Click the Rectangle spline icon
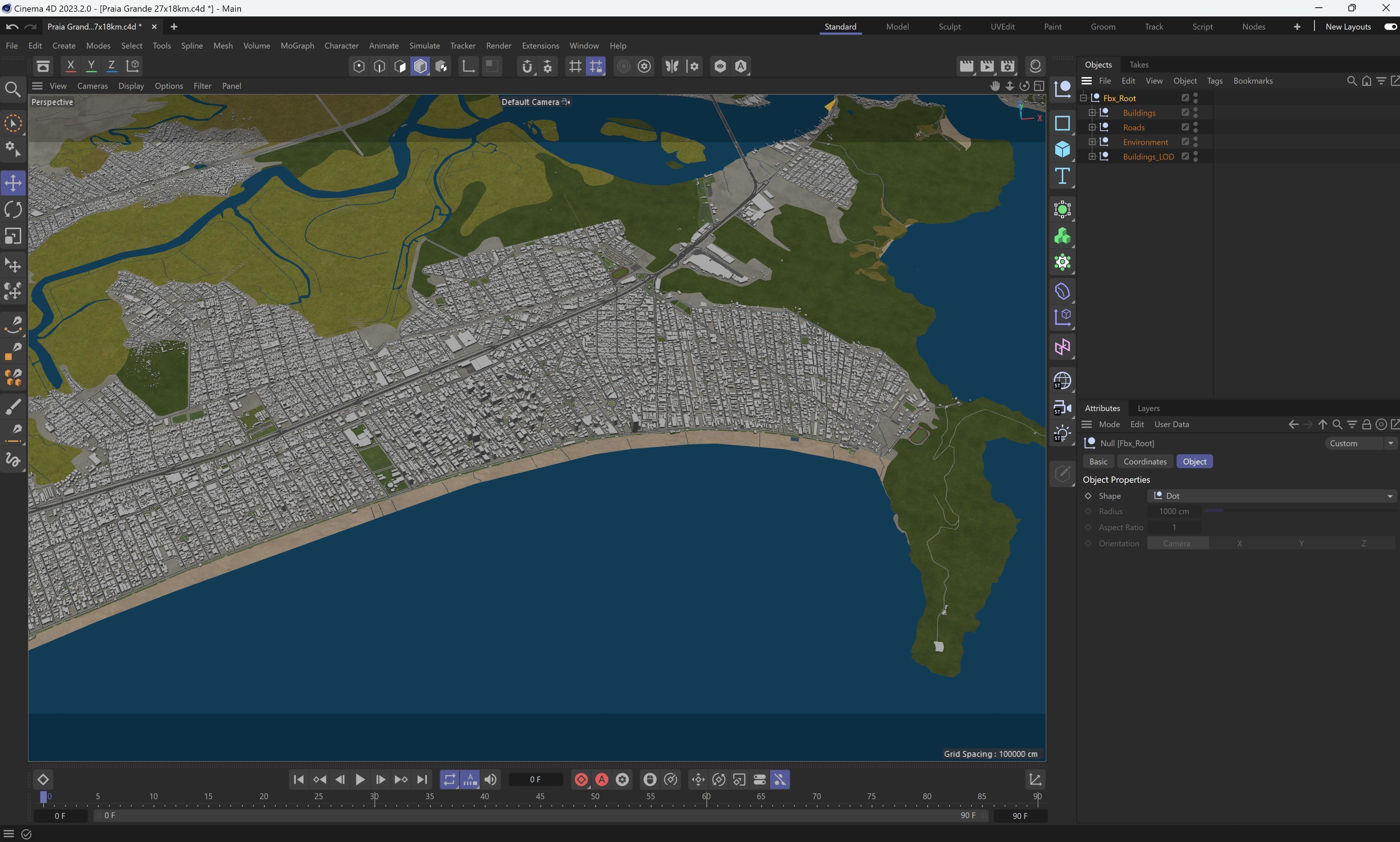 pyautogui.click(x=1063, y=123)
